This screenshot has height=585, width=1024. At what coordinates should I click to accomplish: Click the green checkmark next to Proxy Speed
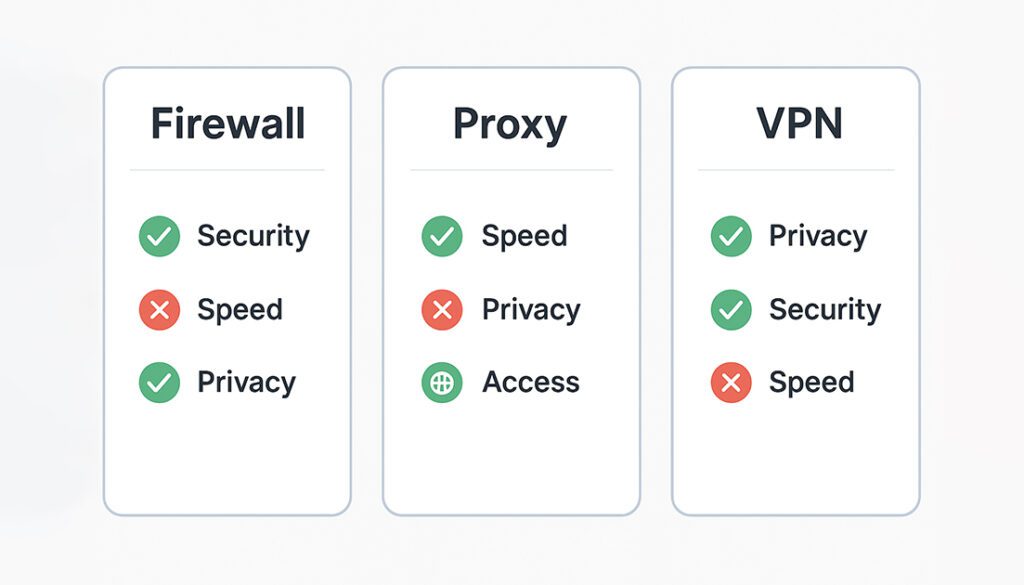(442, 236)
